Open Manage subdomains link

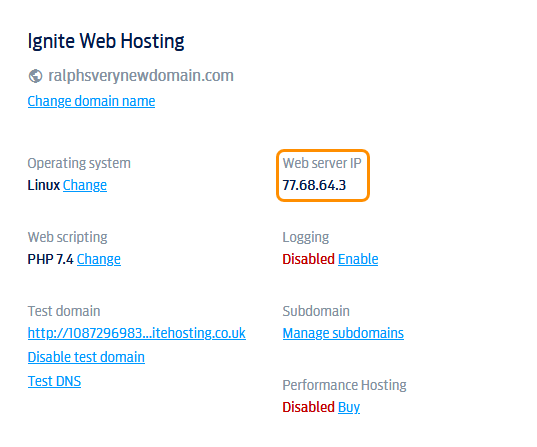coord(343,333)
